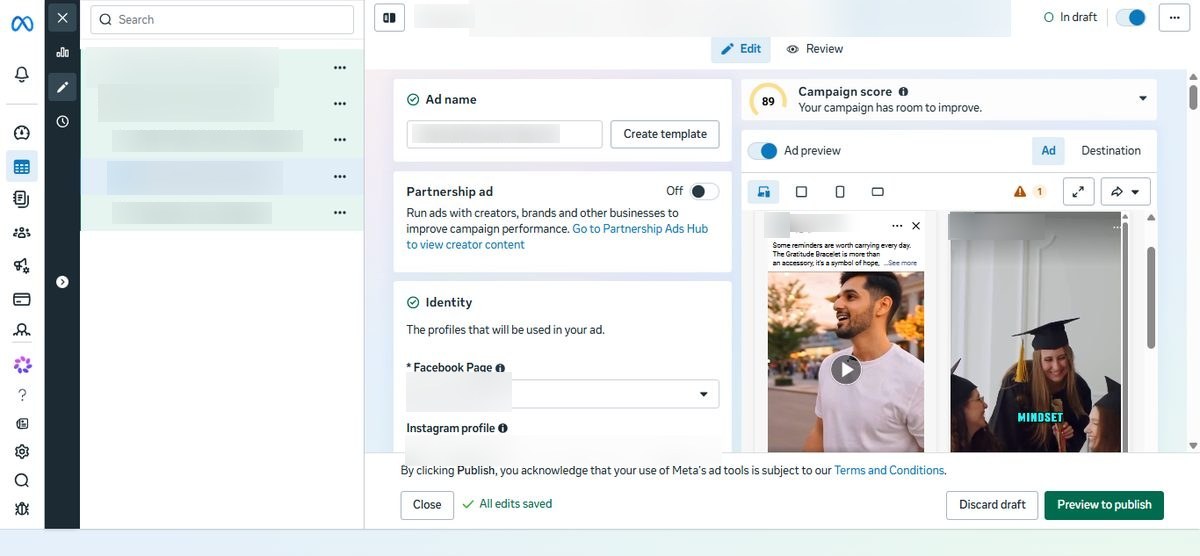Image resolution: width=1200 pixels, height=556 pixels.
Task: Click the news page icon in sidebar
Action: [x=22, y=424]
